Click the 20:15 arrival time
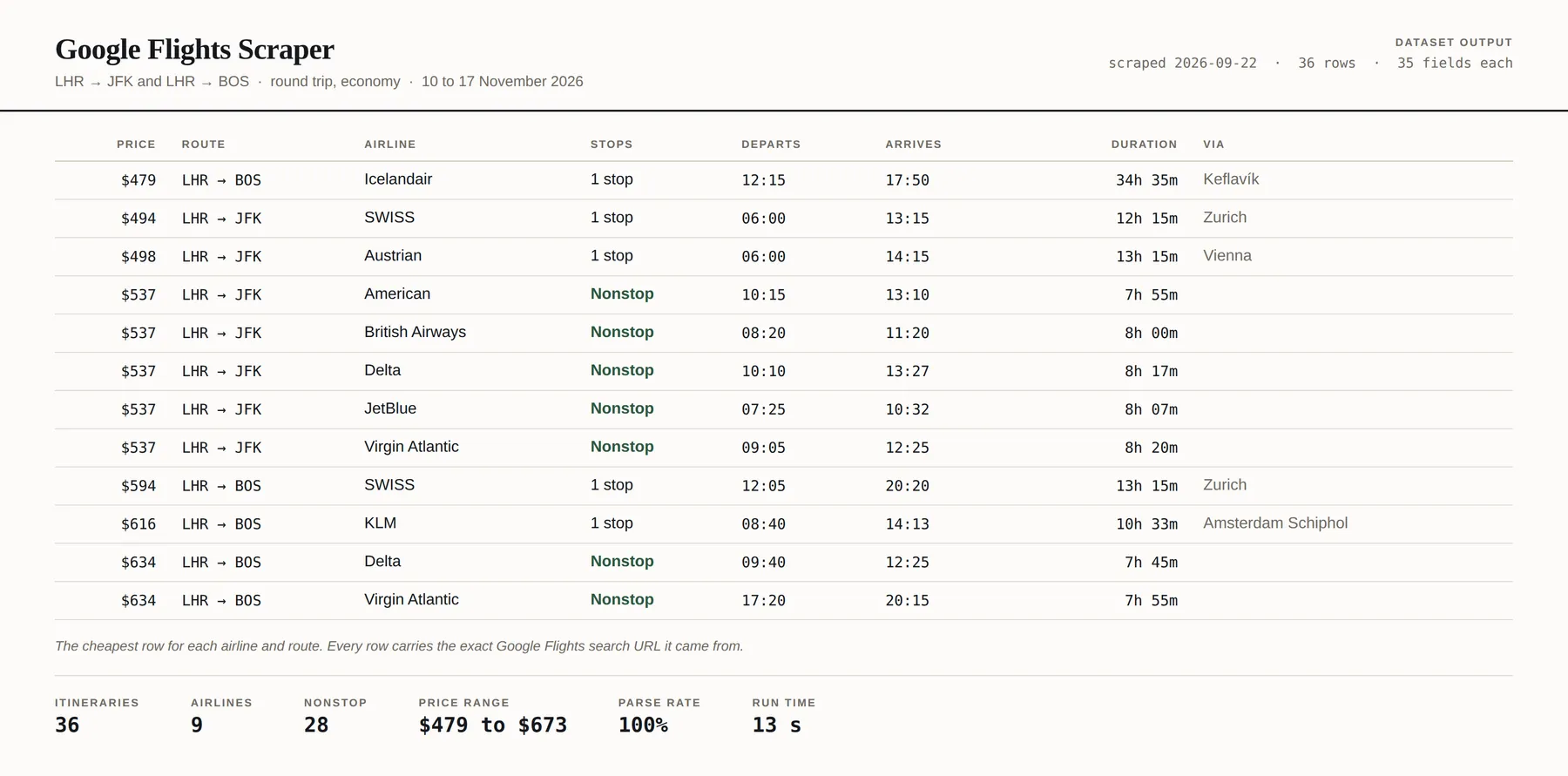The width and height of the screenshot is (1568, 776). pos(907,601)
